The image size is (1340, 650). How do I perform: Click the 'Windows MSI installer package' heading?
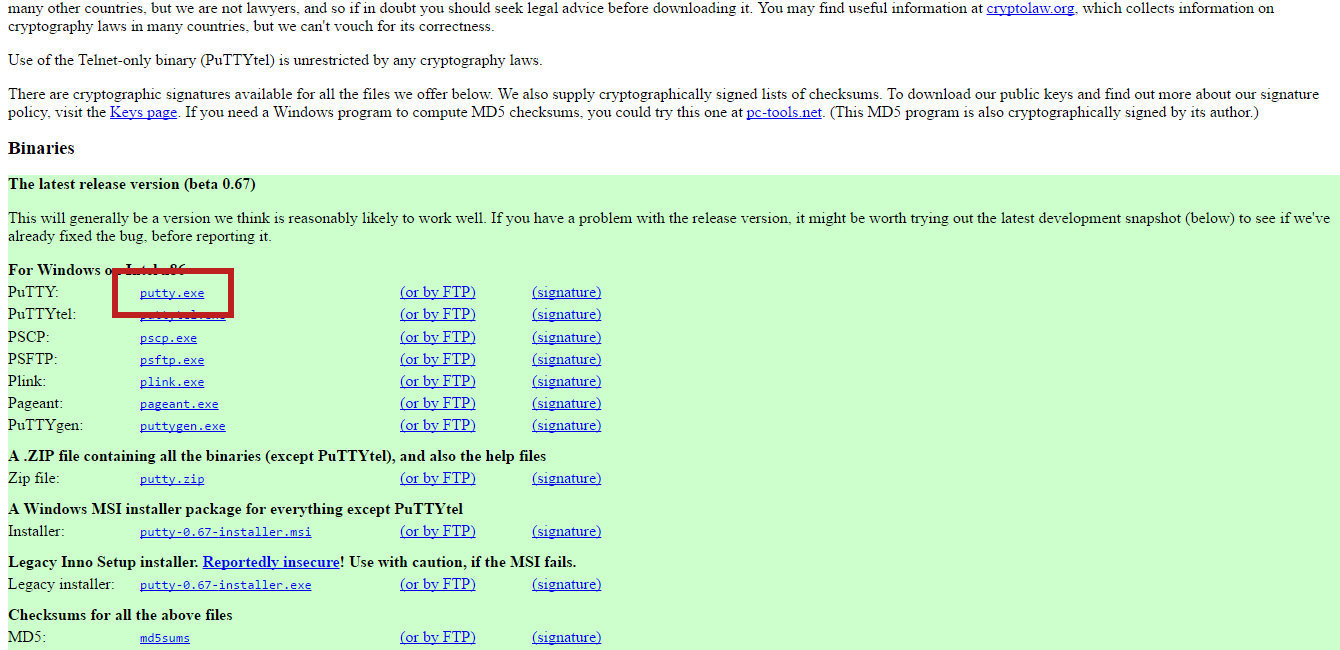[235, 509]
